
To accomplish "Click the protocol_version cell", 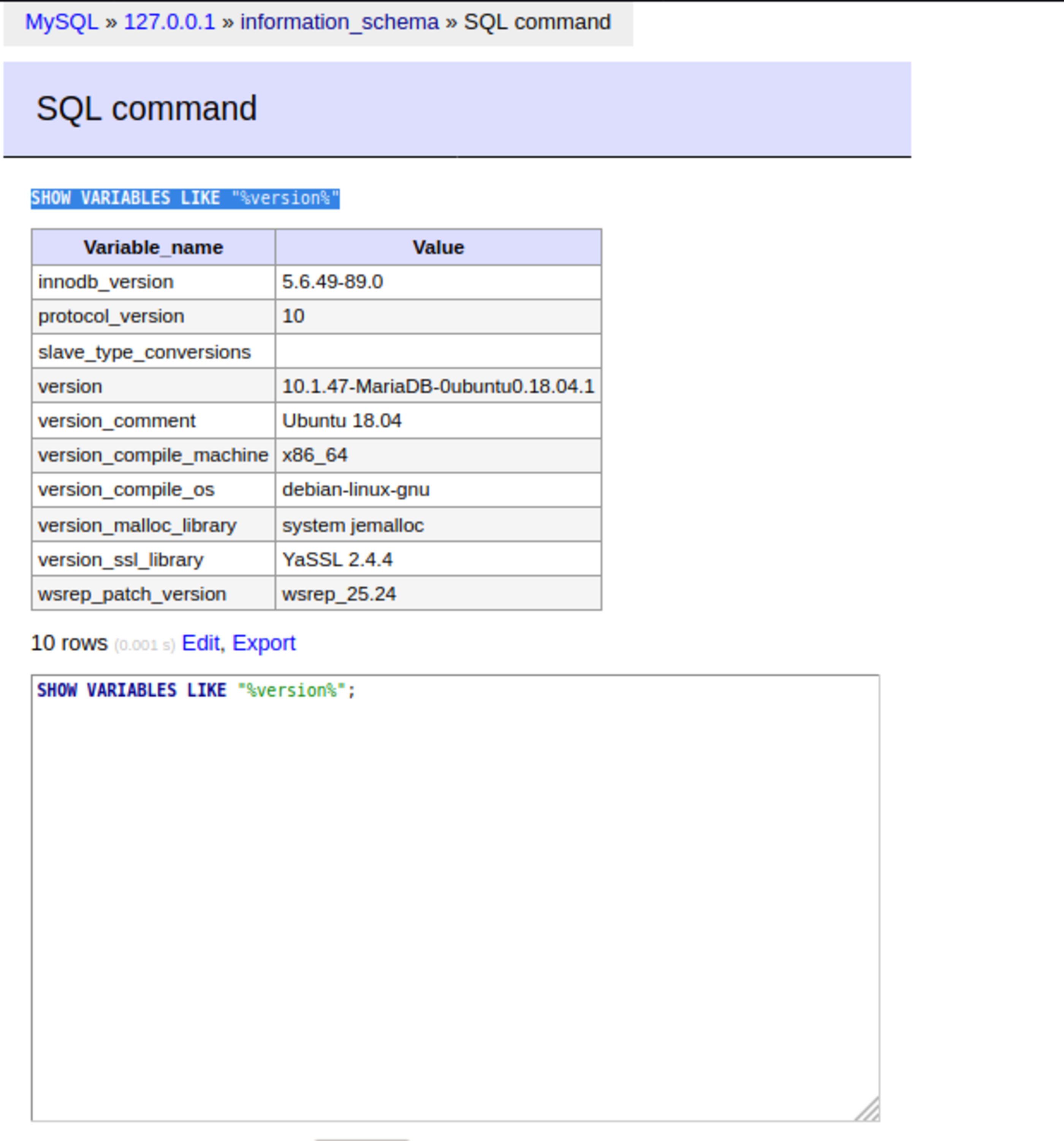I will pos(111,316).
